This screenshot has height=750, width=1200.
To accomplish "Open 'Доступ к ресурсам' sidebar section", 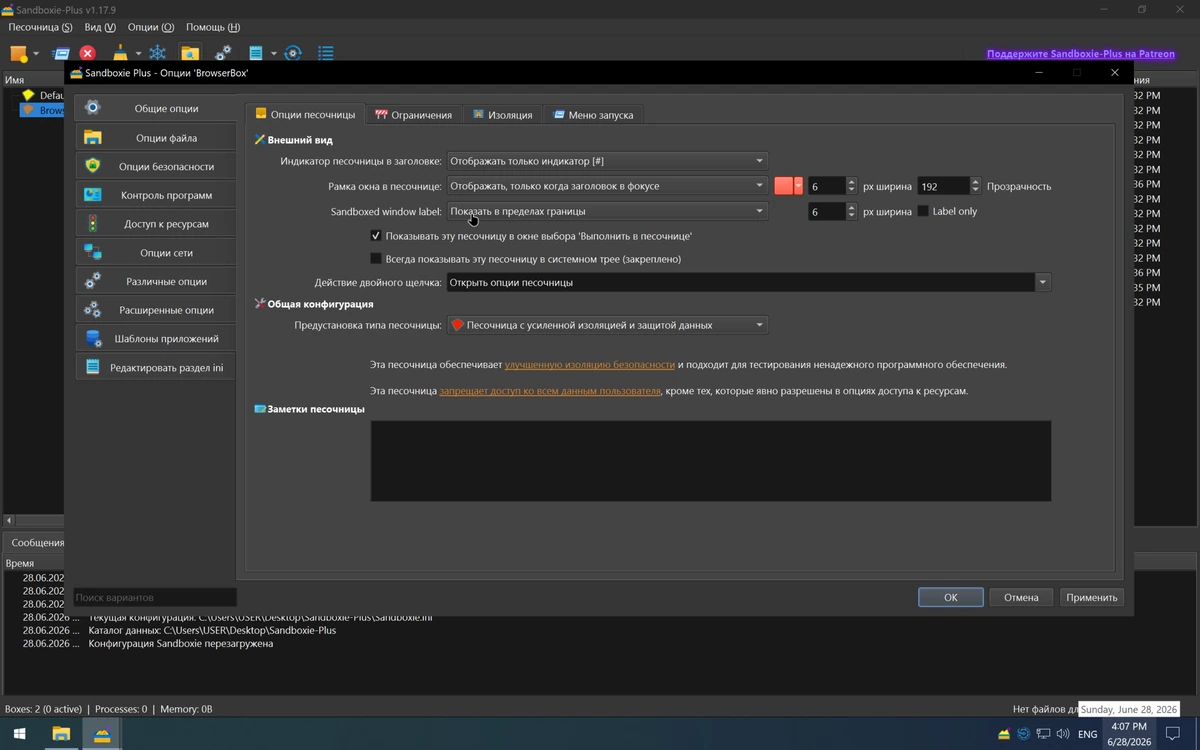I will tap(155, 224).
